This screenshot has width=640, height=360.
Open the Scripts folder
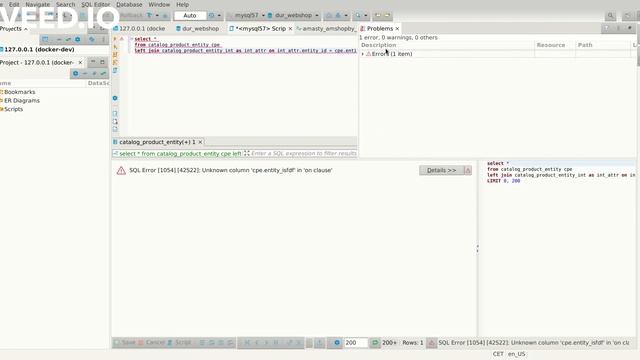click(12, 109)
